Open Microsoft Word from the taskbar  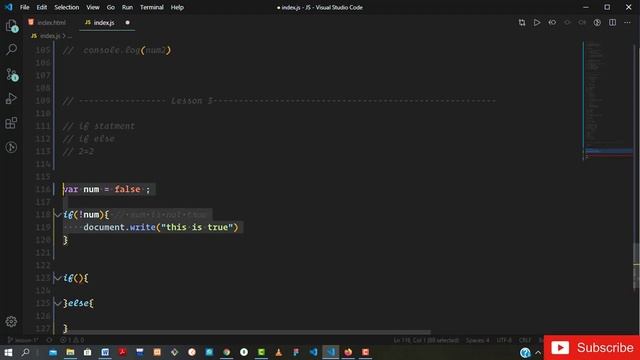pos(105,352)
